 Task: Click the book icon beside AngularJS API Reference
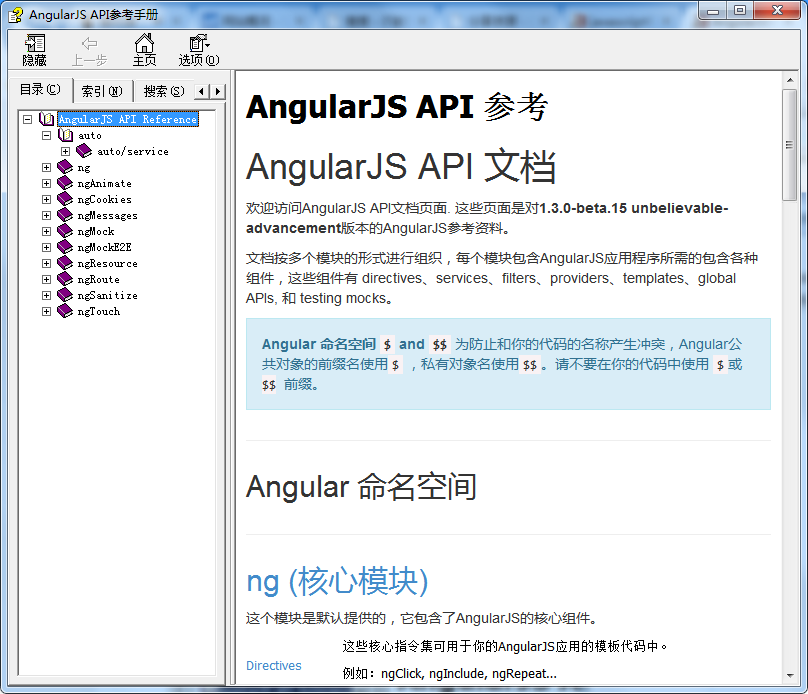pyautogui.click(x=47, y=118)
